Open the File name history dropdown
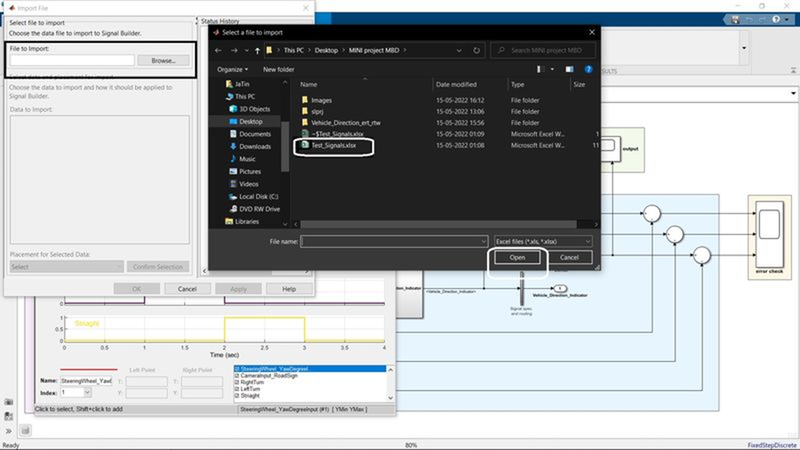 coord(484,241)
